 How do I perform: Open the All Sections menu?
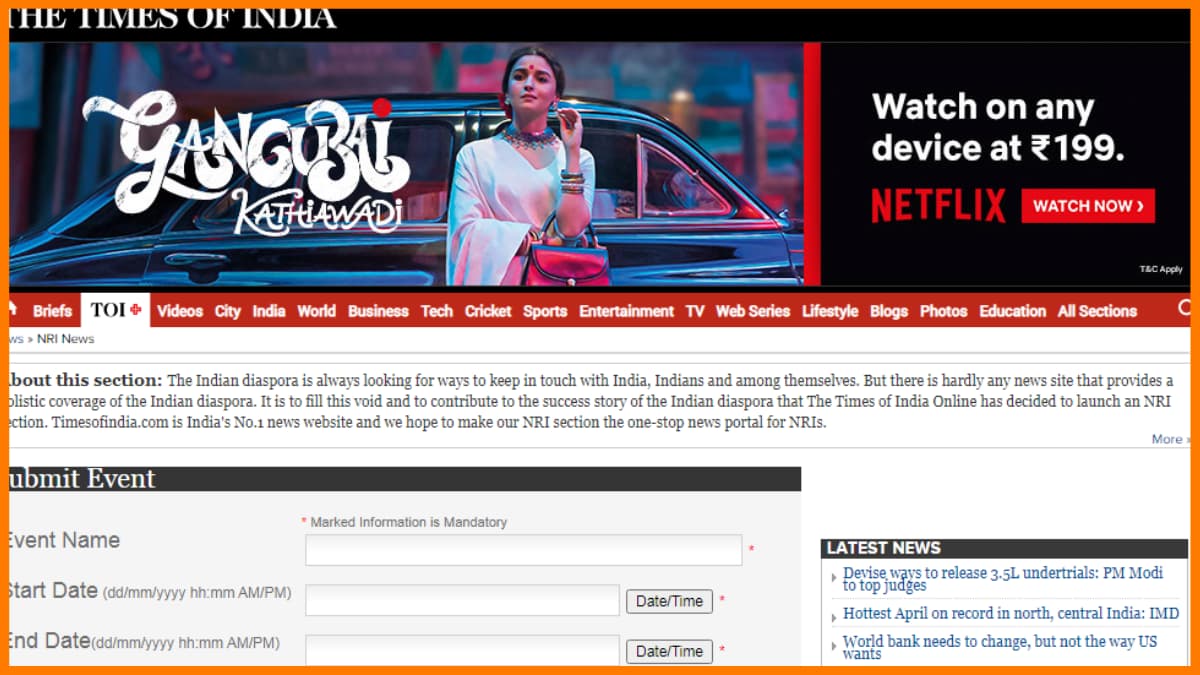point(1096,311)
